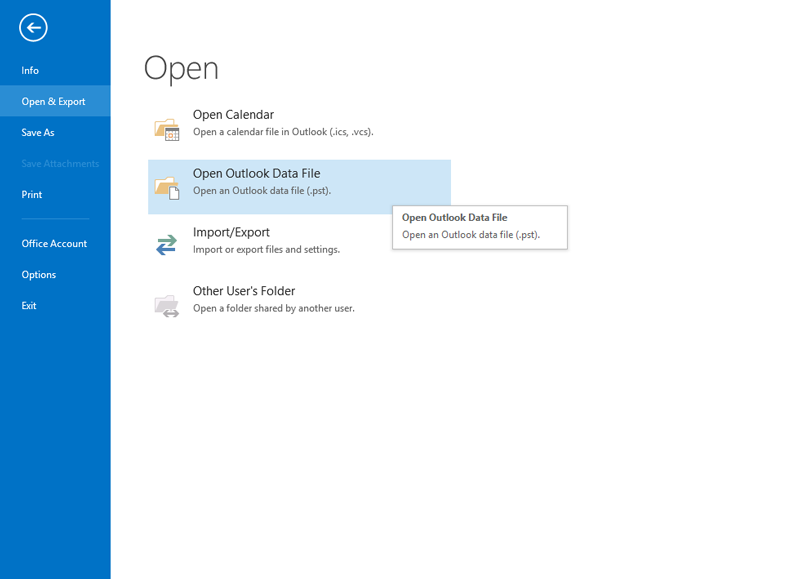Click the Open Outlook Data File title

point(257,173)
